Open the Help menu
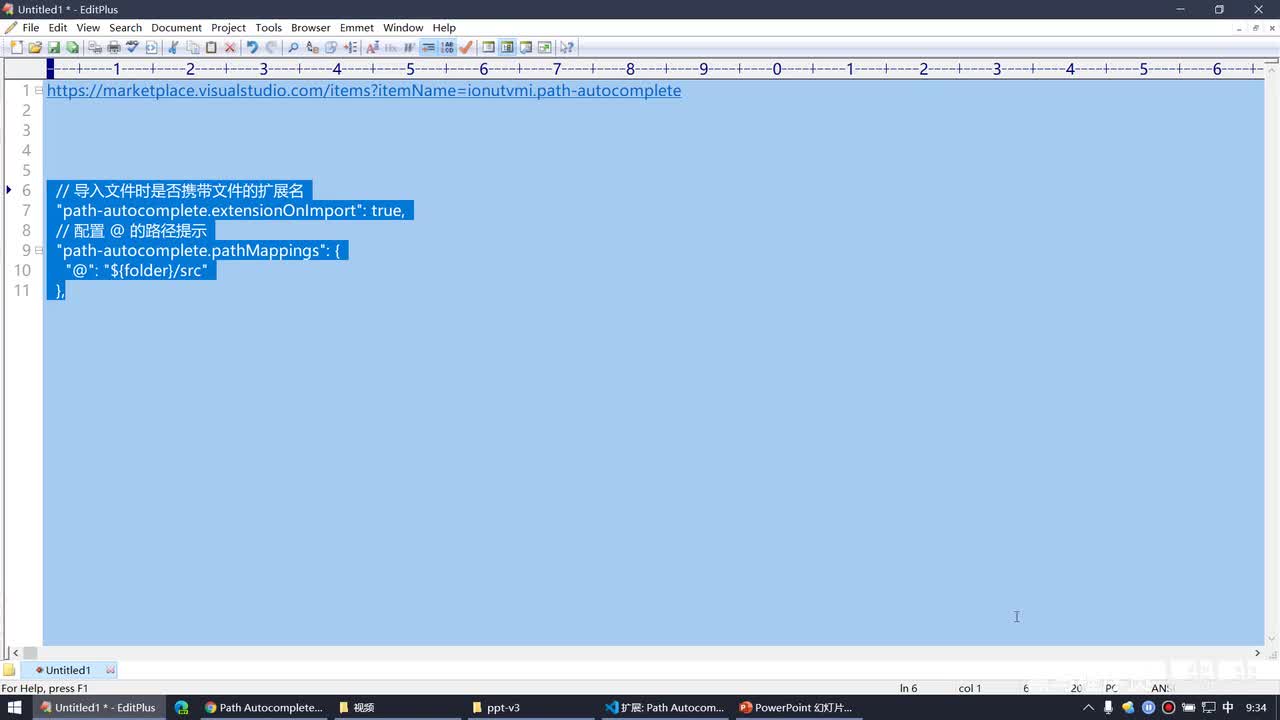Image resolution: width=1280 pixels, height=720 pixels. [444, 28]
